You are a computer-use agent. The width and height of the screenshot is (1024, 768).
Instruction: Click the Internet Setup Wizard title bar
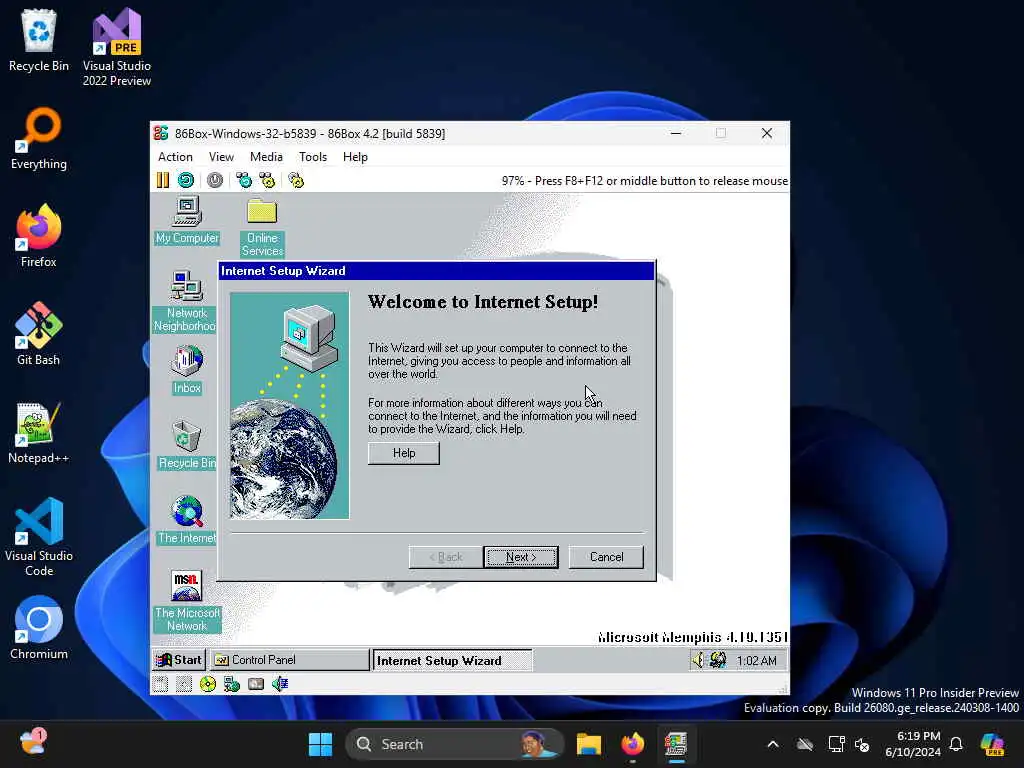[x=436, y=270]
